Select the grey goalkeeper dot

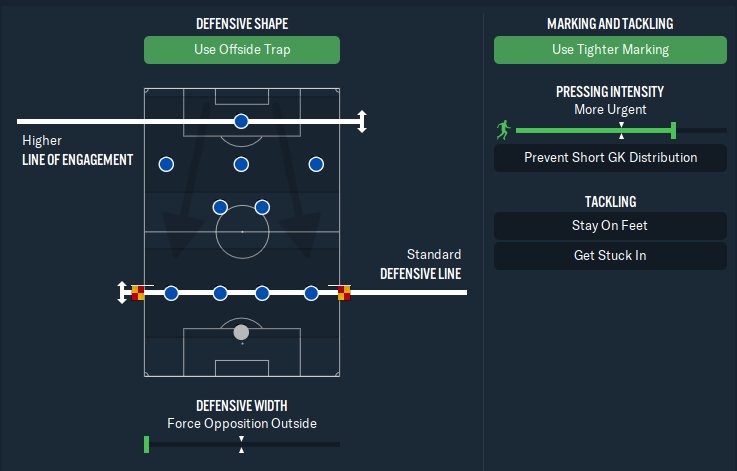(x=241, y=332)
